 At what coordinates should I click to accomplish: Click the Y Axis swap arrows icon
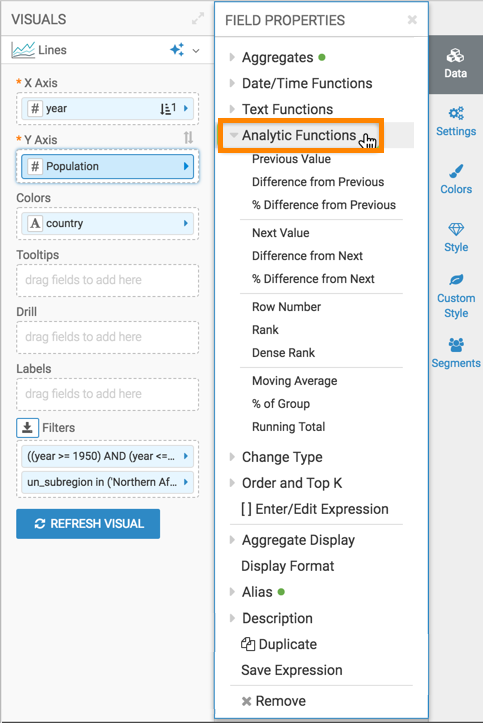188,137
